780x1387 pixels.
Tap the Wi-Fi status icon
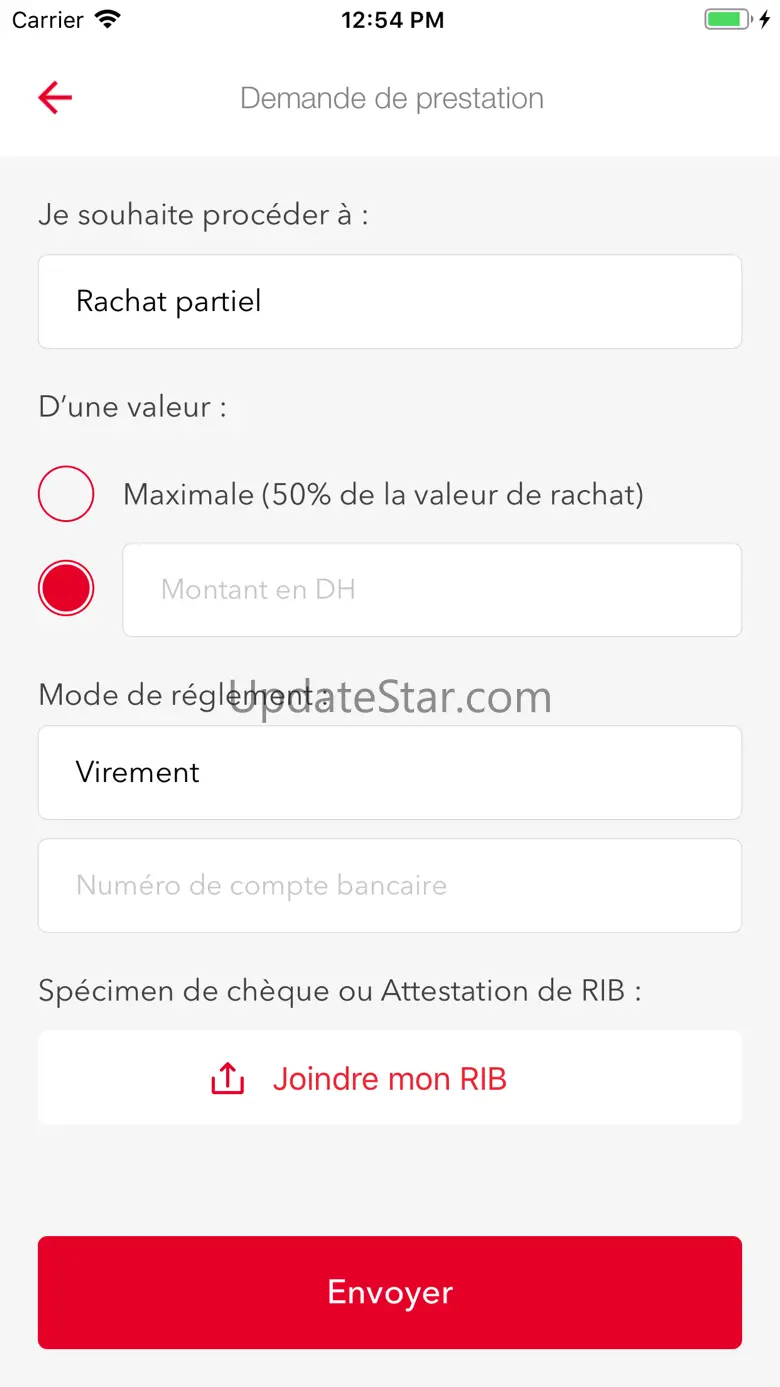(x=107, y=20)
